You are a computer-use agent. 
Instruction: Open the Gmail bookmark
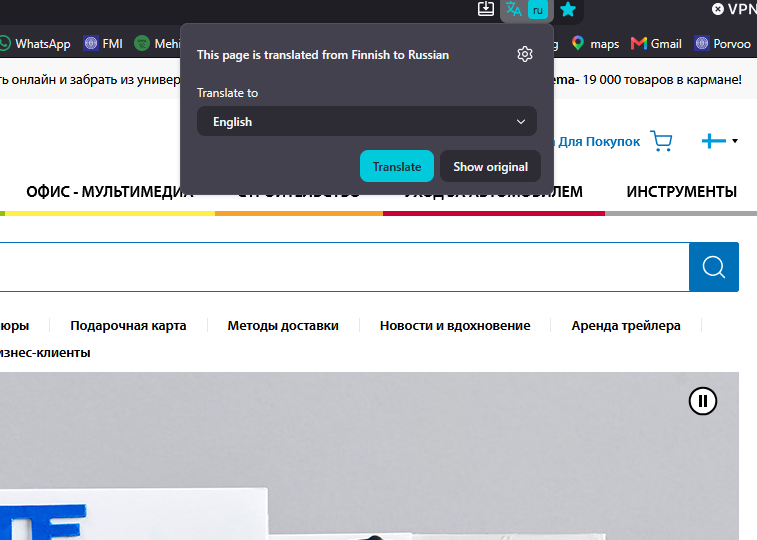click(x=656, y=44)
